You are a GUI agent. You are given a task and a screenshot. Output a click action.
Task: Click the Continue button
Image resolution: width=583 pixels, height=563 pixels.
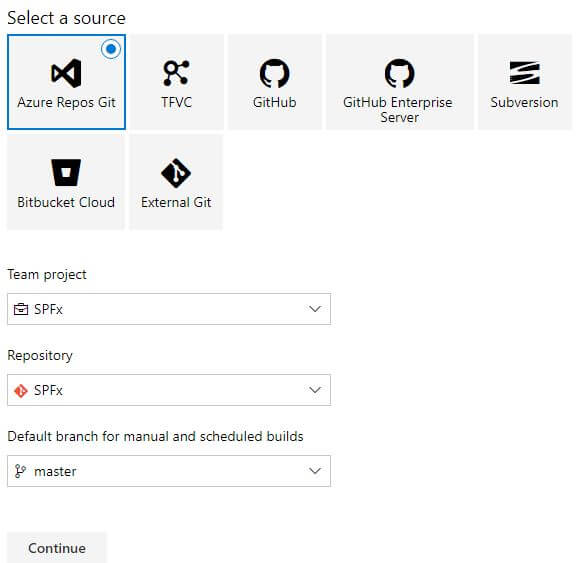(57, 548)
